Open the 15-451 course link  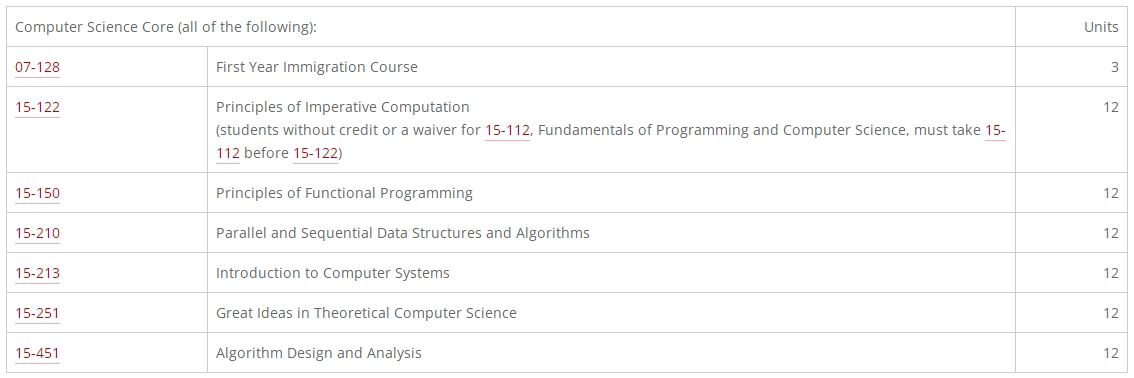[x=38, y=353]
